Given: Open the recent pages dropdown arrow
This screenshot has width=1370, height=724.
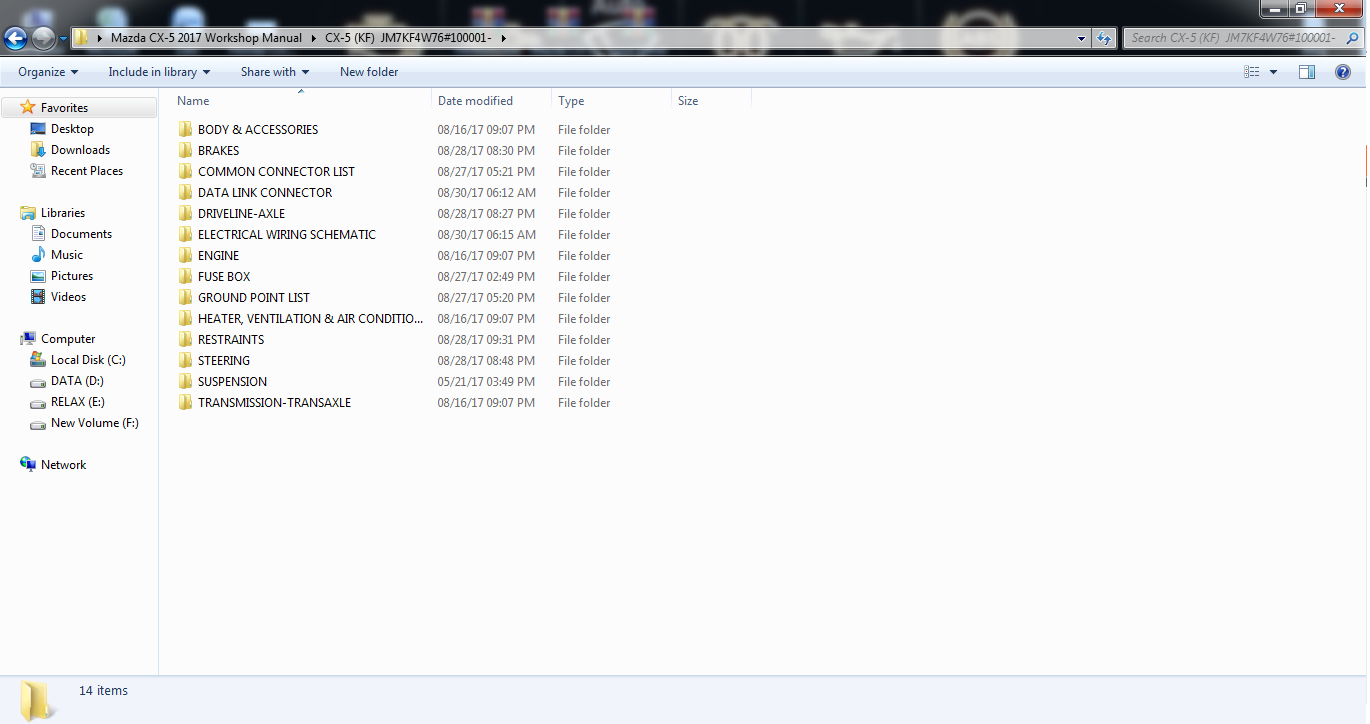Looking at the screenshot, I should point(63,39).
